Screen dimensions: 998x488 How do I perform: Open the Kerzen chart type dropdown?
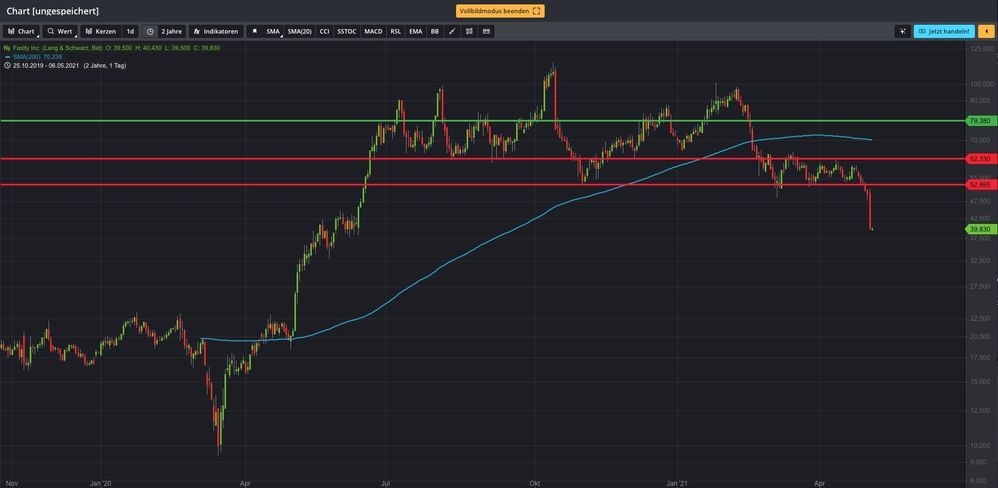(101, 31)
